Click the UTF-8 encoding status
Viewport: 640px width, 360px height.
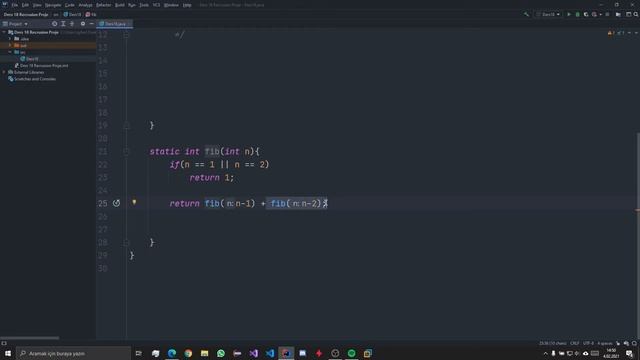588,343
